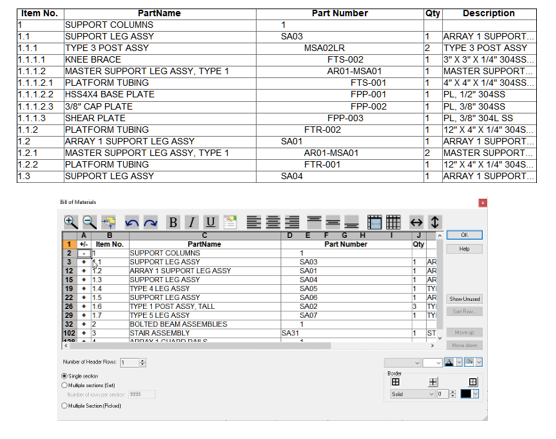Toggle Bold text formatting

point(173,222)
